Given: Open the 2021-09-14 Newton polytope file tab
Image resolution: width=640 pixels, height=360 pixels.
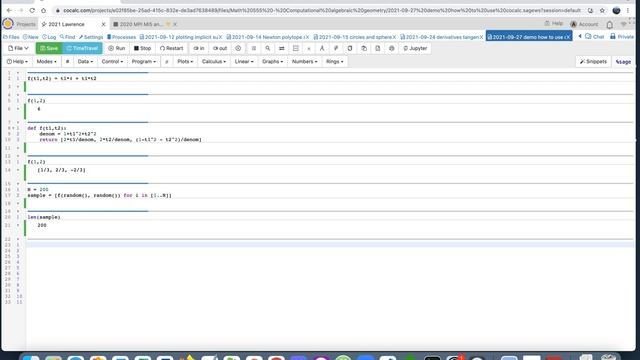Looking at the screenshot, I should (x=267, y=37).
